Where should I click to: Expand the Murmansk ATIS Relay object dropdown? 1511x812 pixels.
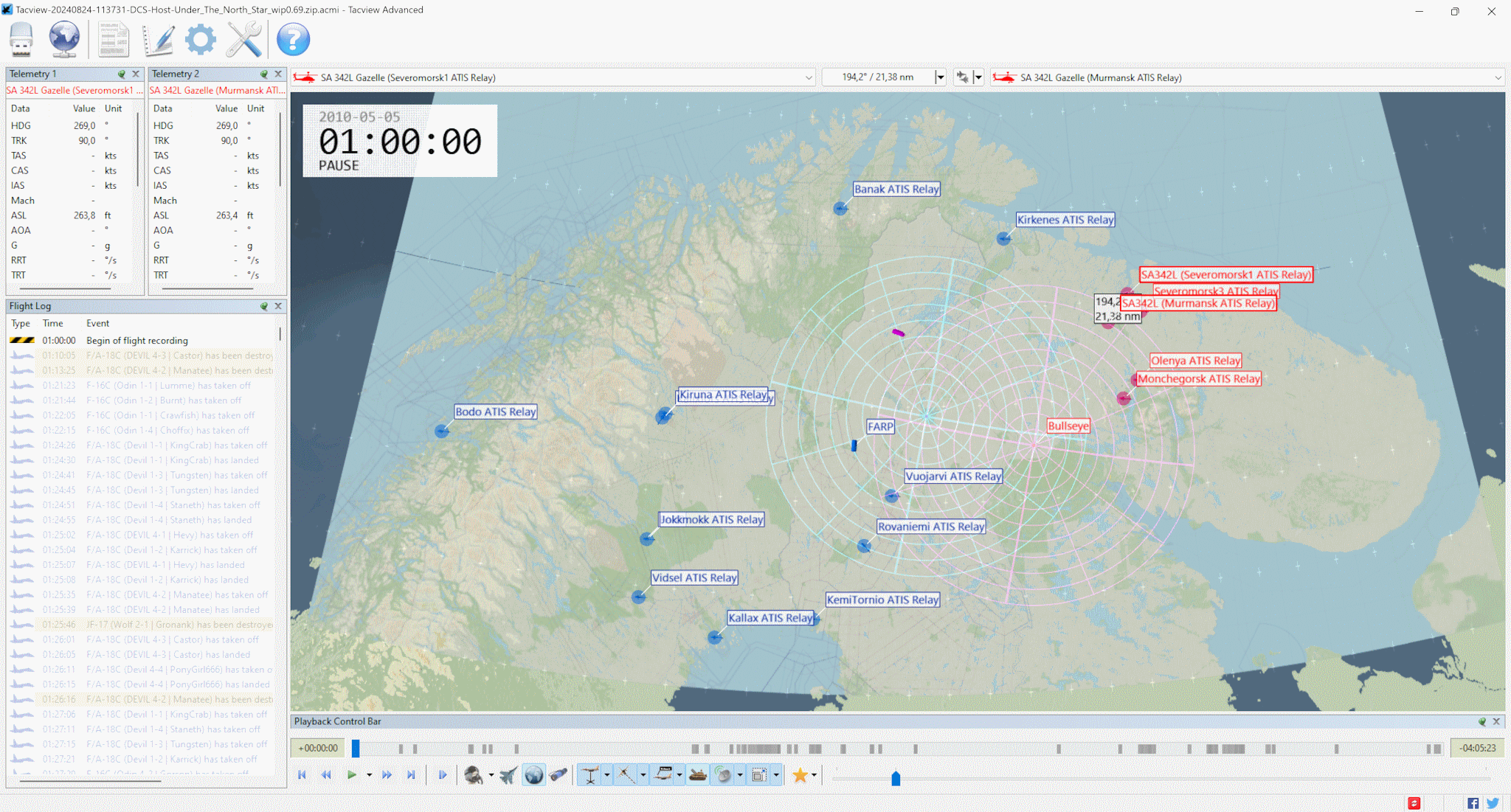tap(1498, 77)
